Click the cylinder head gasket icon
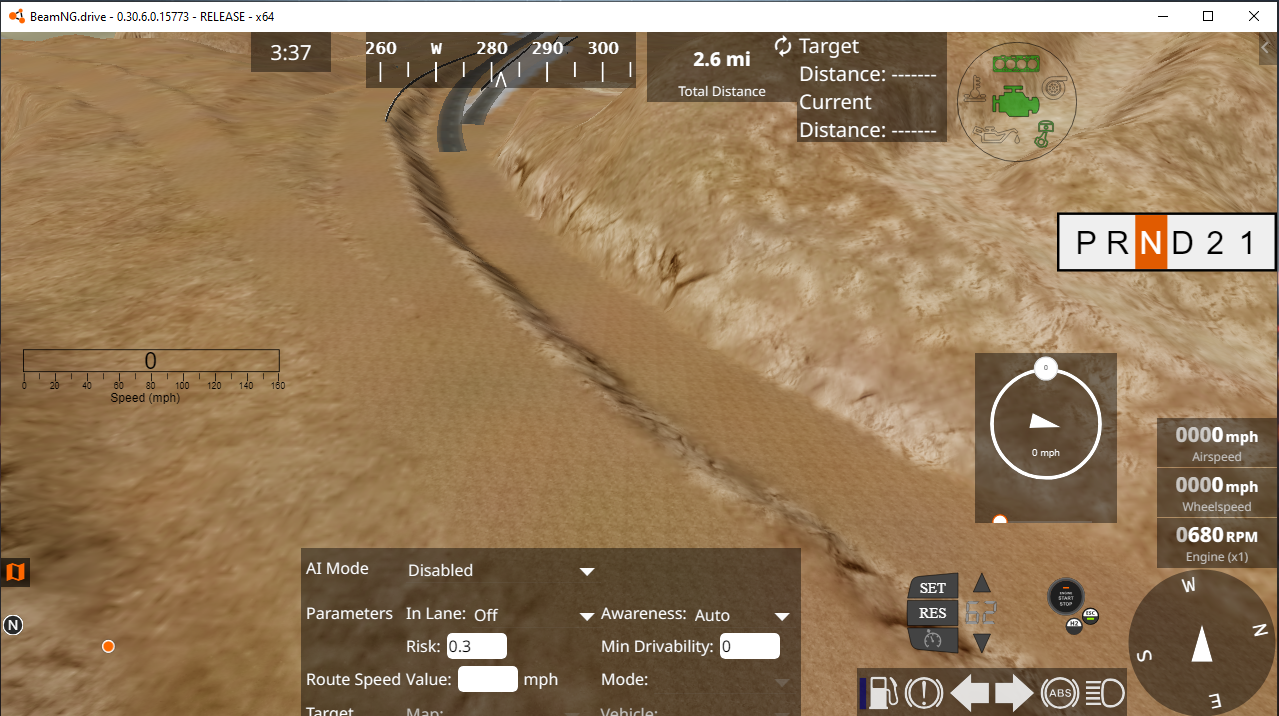 pyautogui.click(x=1016, y=64)
